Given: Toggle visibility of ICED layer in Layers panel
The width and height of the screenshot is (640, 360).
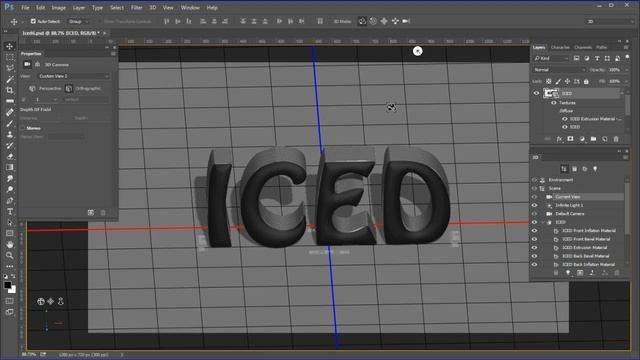Looking at the screenshot, I should click(536, 93).
